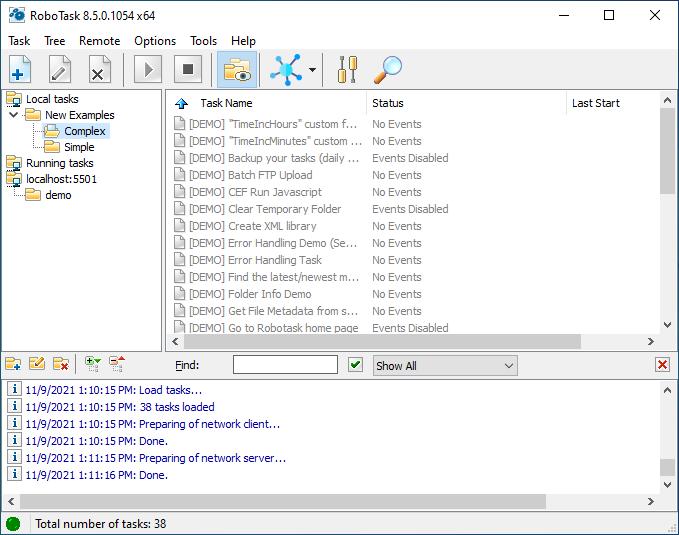Select Running tasks node
This screenshot has height=535, width=679.
60,163
